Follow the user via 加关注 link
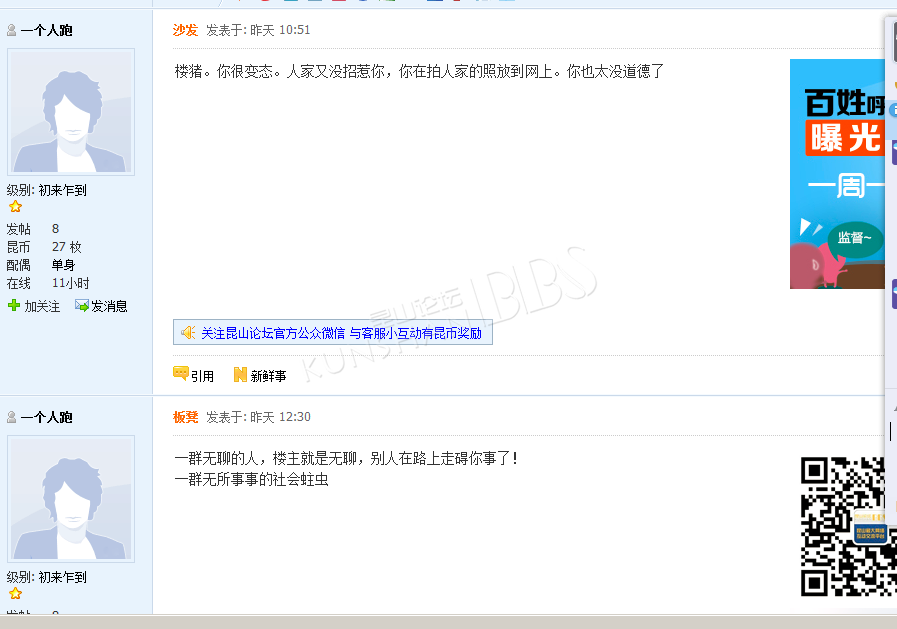The image size is (897, 629). (x=42, y=306)
